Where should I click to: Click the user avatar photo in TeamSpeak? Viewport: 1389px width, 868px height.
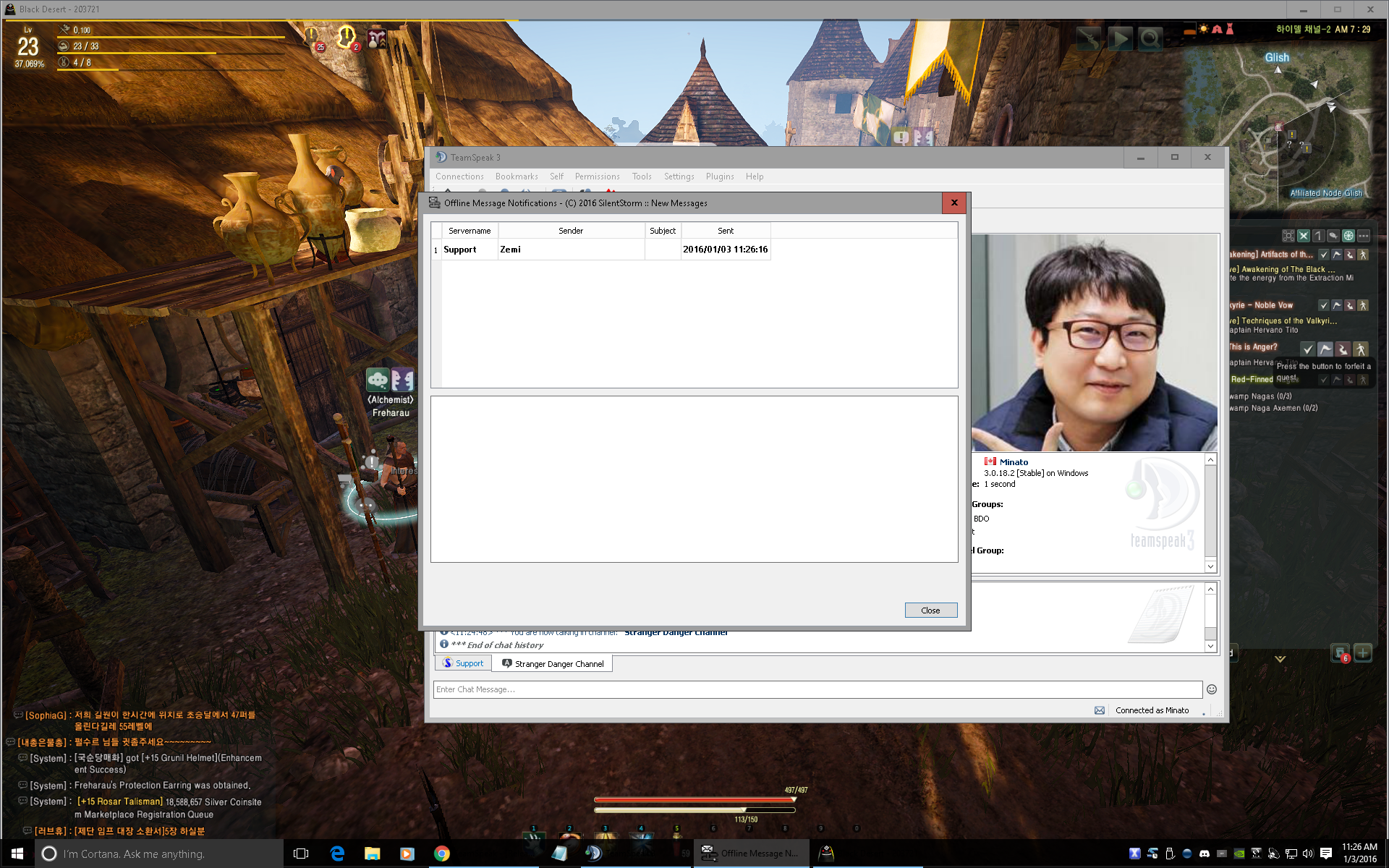click(x=1095, y=343)
